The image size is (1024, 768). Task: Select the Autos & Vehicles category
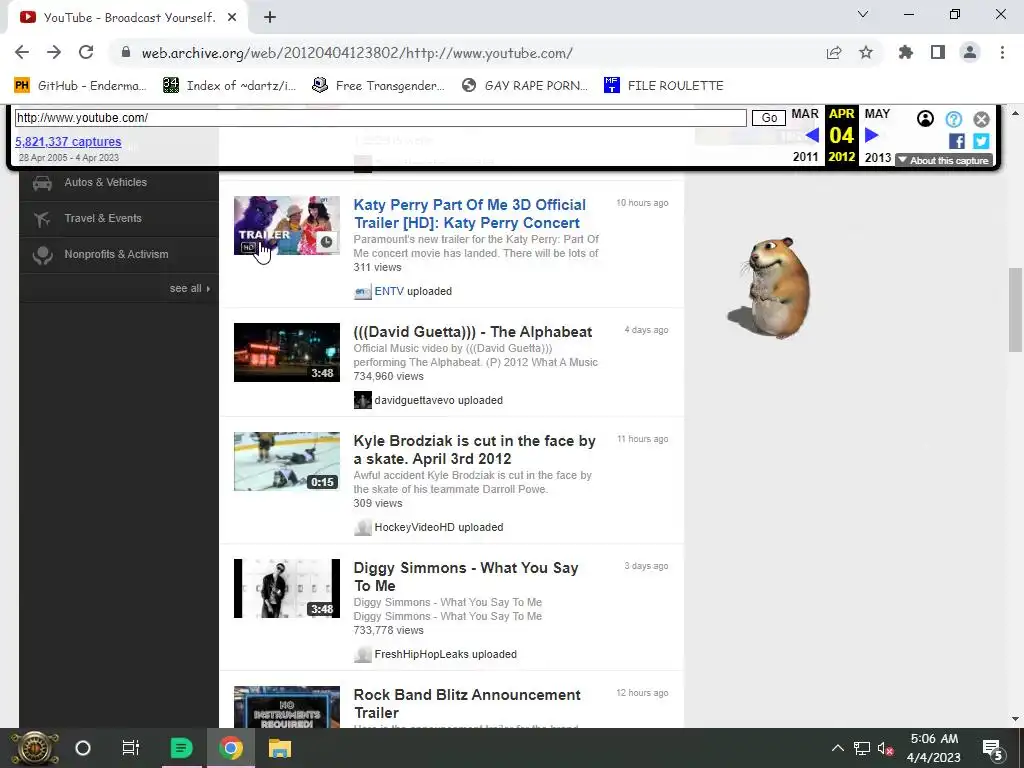click(118, 183)
